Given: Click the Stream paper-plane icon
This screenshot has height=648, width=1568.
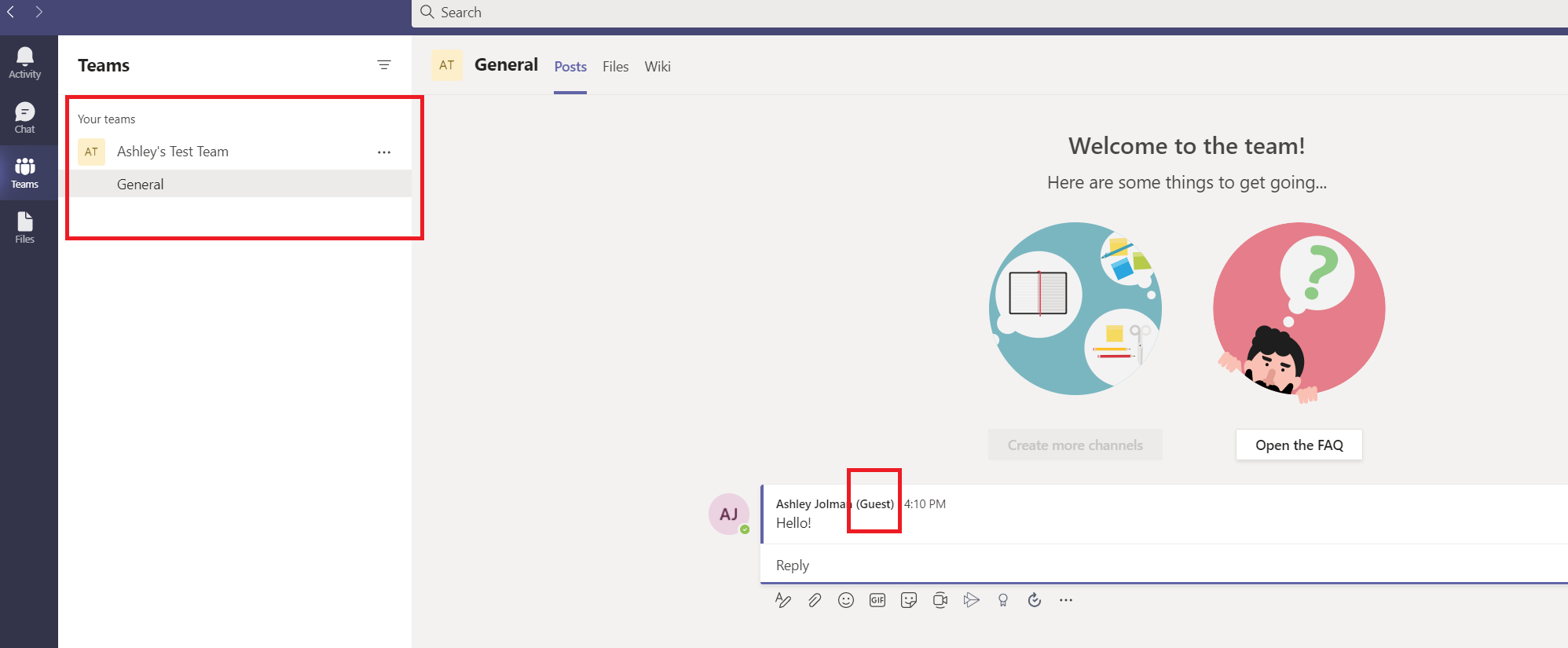Looking at the screenshot, I should (972, 600).
